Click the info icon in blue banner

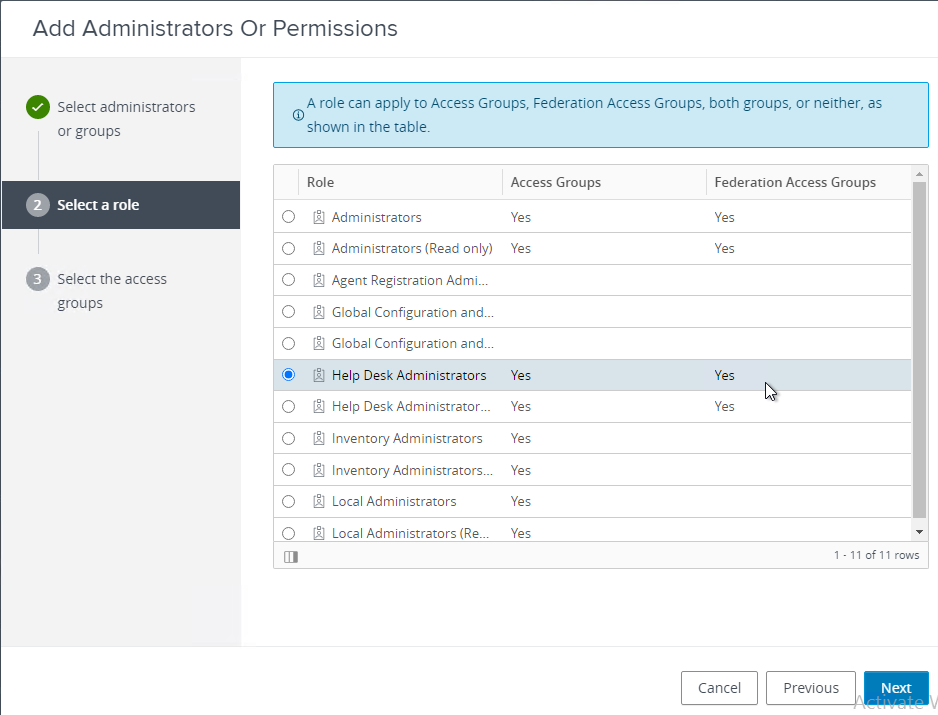[x=298, y=115]
